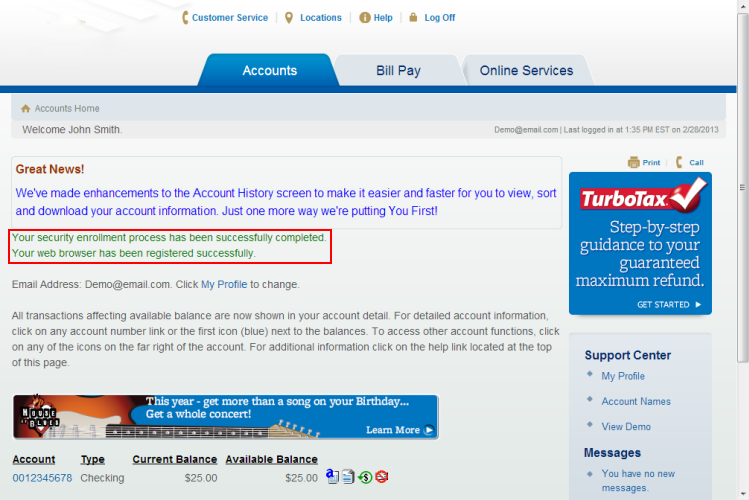The height and width of the screenshot is (500, 749).
Task: Click Learn More on House of Blues banner
Action: (x=399, y=430)
